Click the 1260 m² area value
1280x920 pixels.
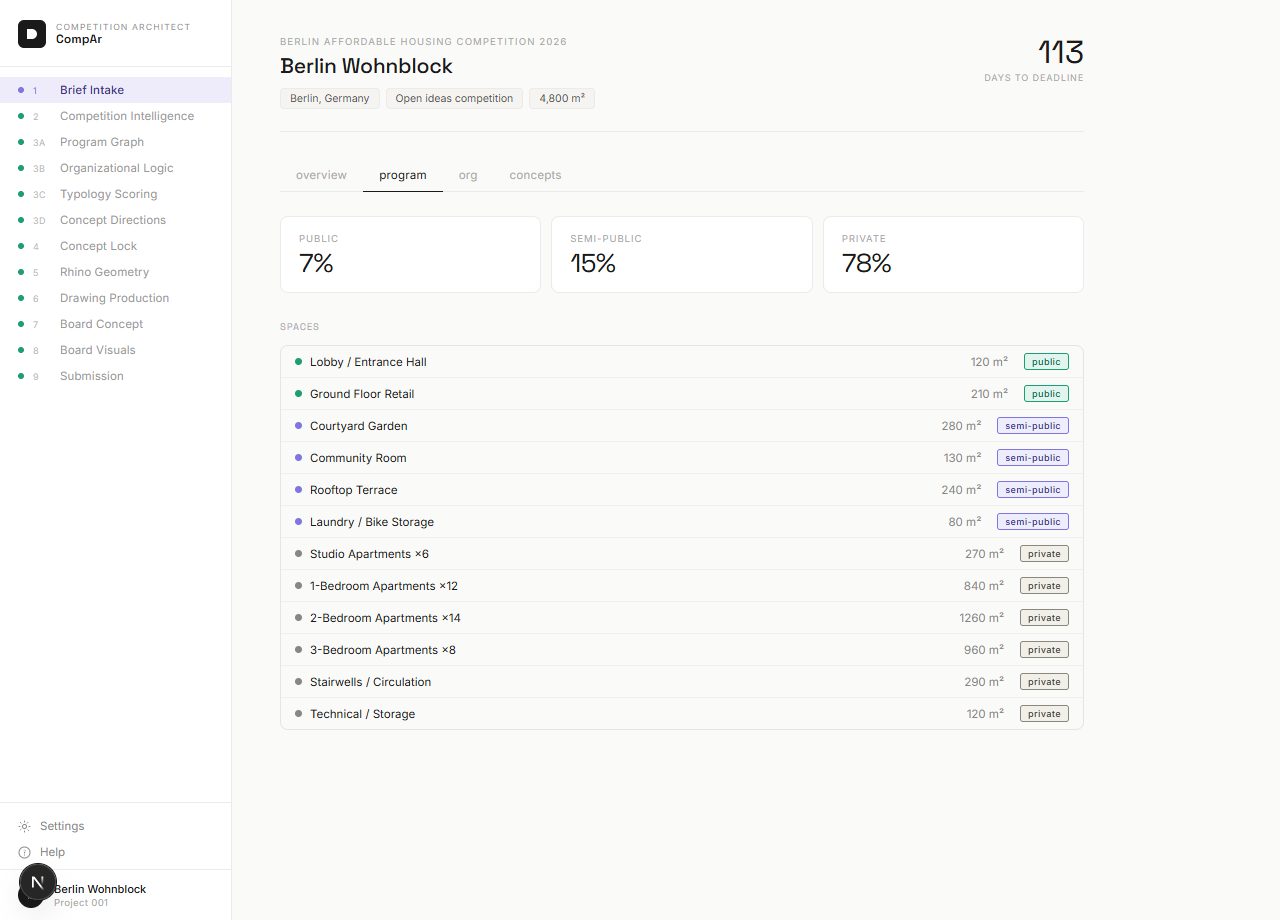coord(982,618)
